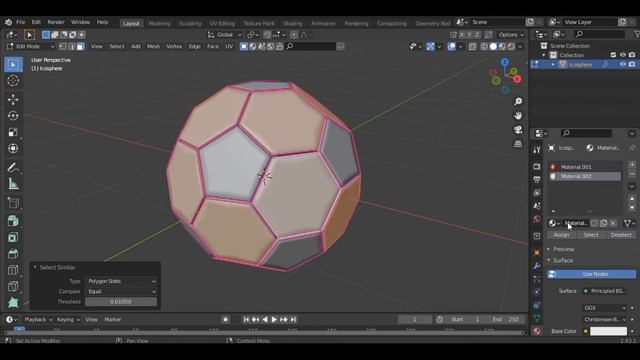640x360 pixels.
Task: Open the Face menu in viewport header
Action: (213, 47)
